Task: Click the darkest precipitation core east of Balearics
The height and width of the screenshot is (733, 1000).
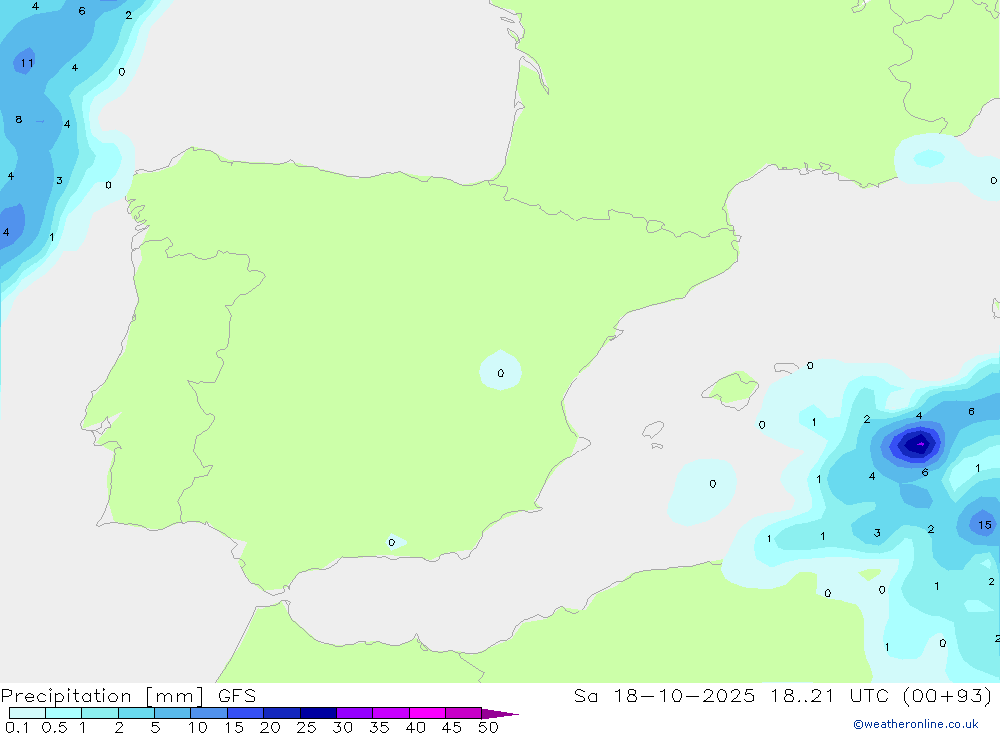Action: coord(919,444)
